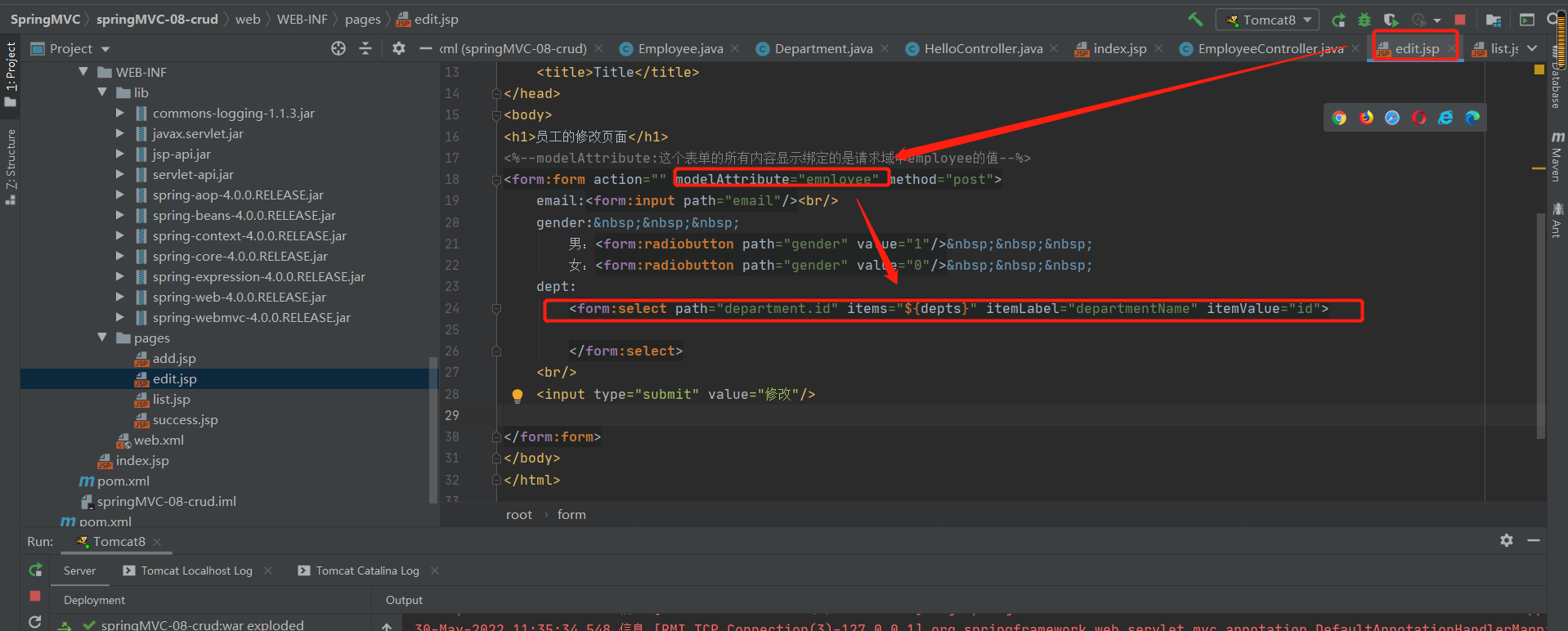1568x631 pixels.
Task: Open Run panel settings gear
Action: [x=1507, y=540]
